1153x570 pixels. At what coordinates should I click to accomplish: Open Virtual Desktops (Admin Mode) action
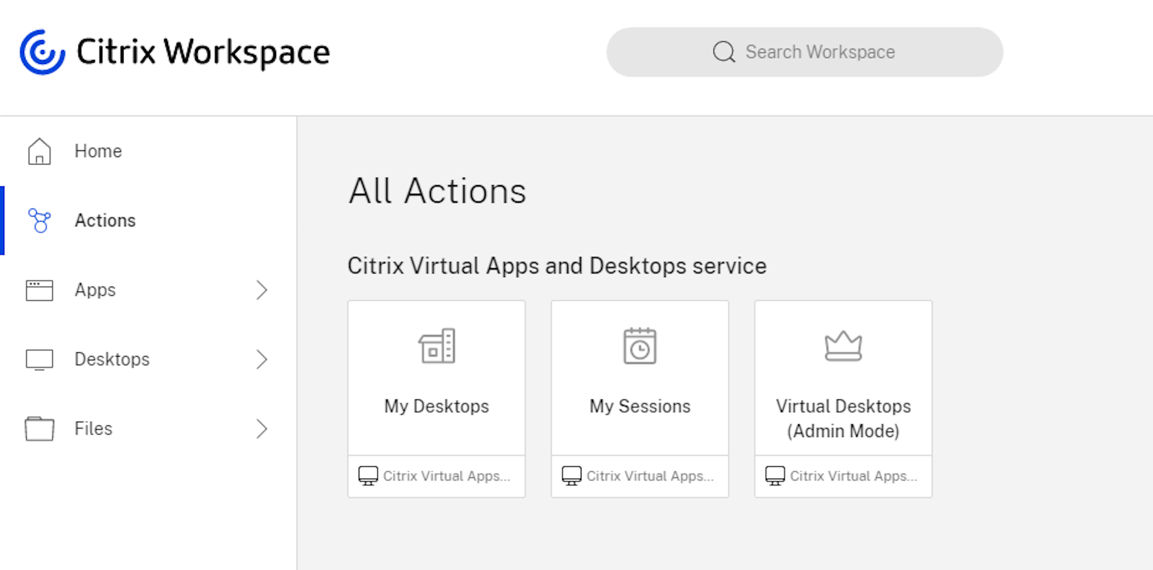pos(843,419)
